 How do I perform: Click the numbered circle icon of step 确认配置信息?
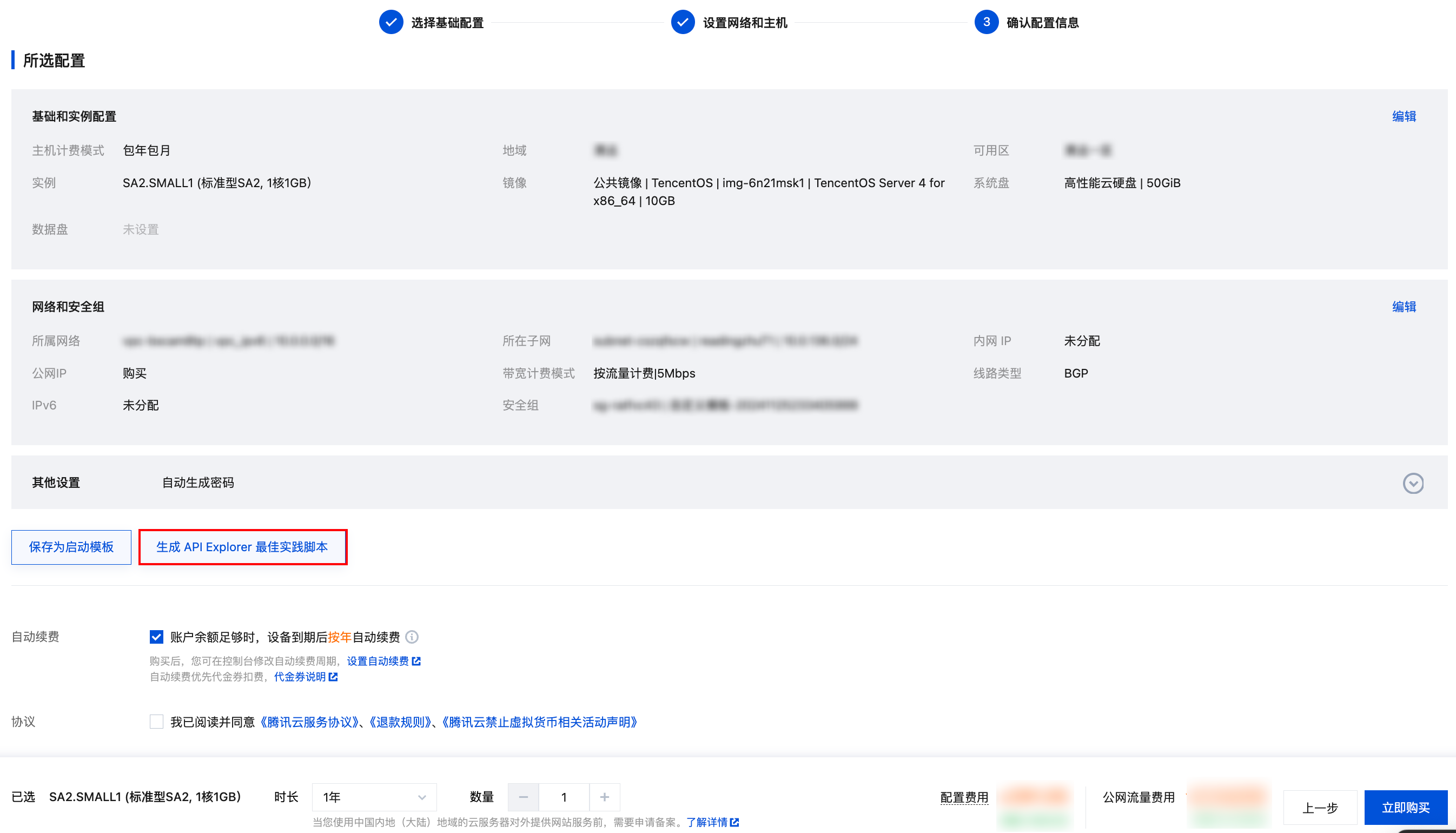pos(986,23)
